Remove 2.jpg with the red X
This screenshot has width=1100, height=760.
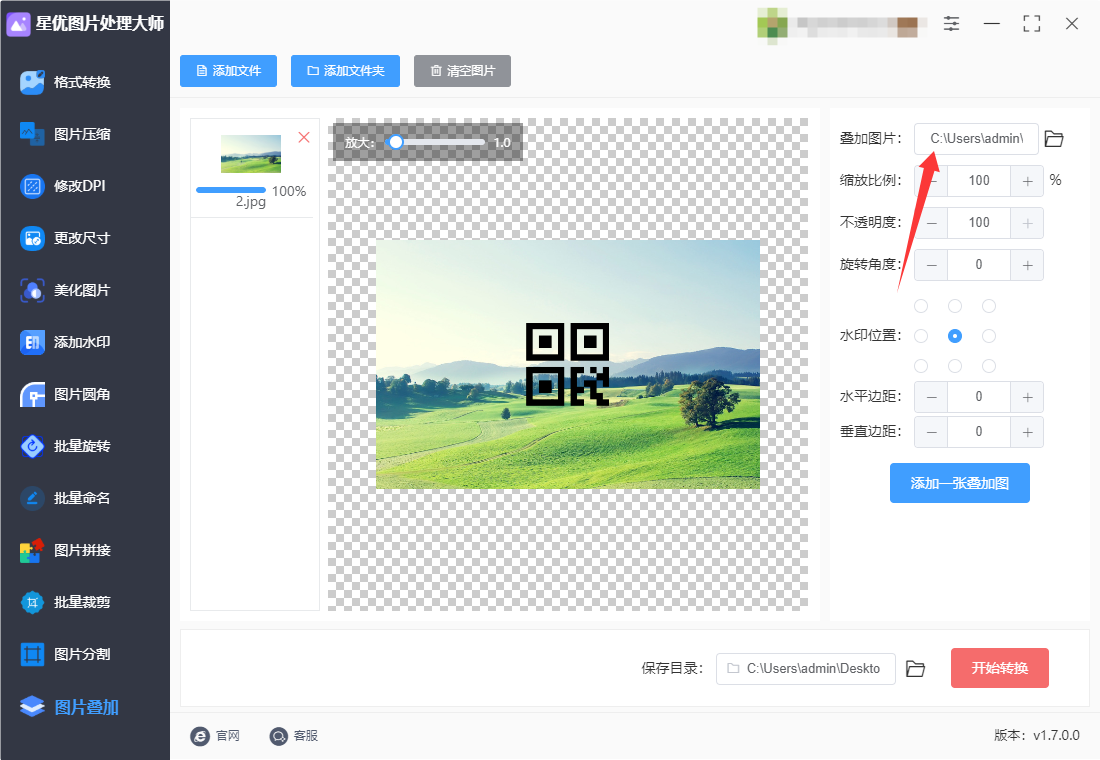coord(304,138)
